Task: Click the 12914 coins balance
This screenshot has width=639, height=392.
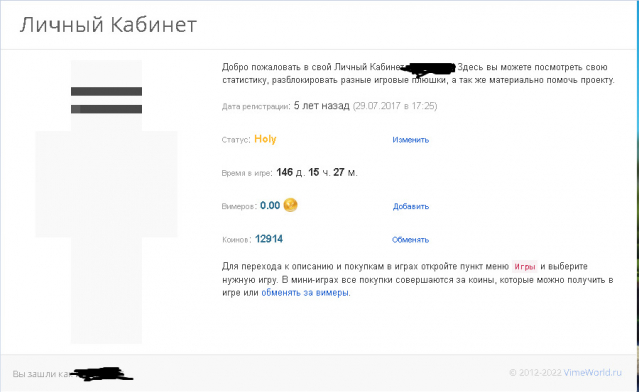Action: click(x=269, y=239)
